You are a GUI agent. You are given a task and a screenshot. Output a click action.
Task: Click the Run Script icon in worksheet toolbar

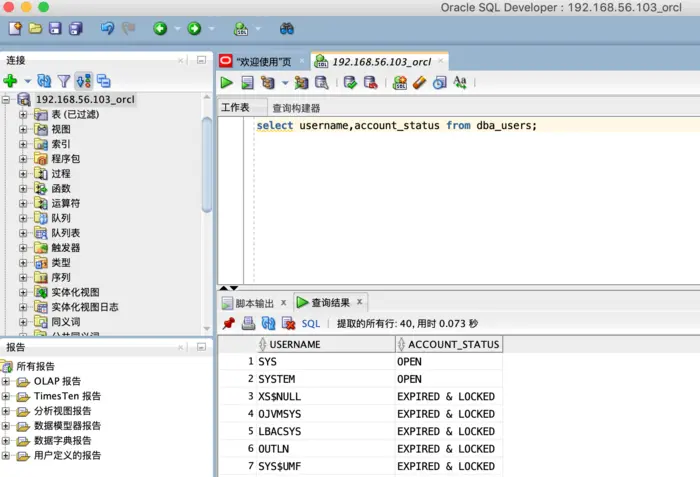click(x=247, y=83)
